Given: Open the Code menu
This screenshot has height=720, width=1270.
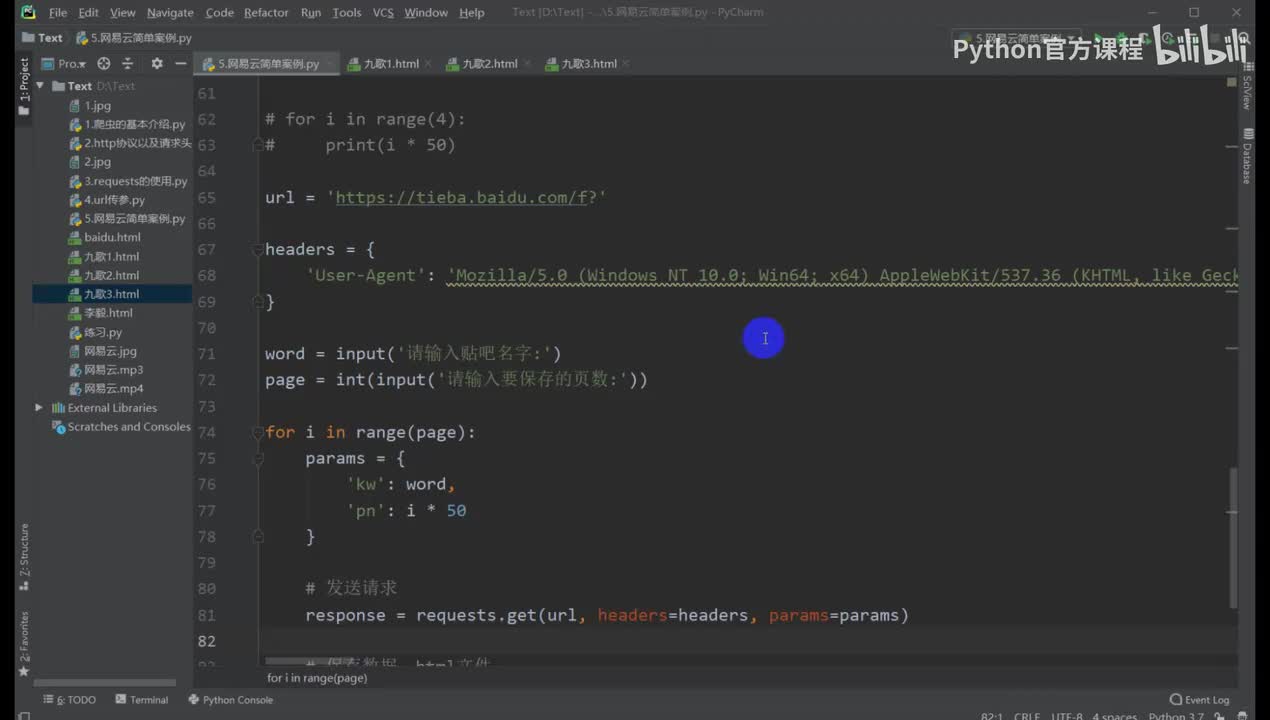Looking at the screenshot, I should tap(219, 12).
